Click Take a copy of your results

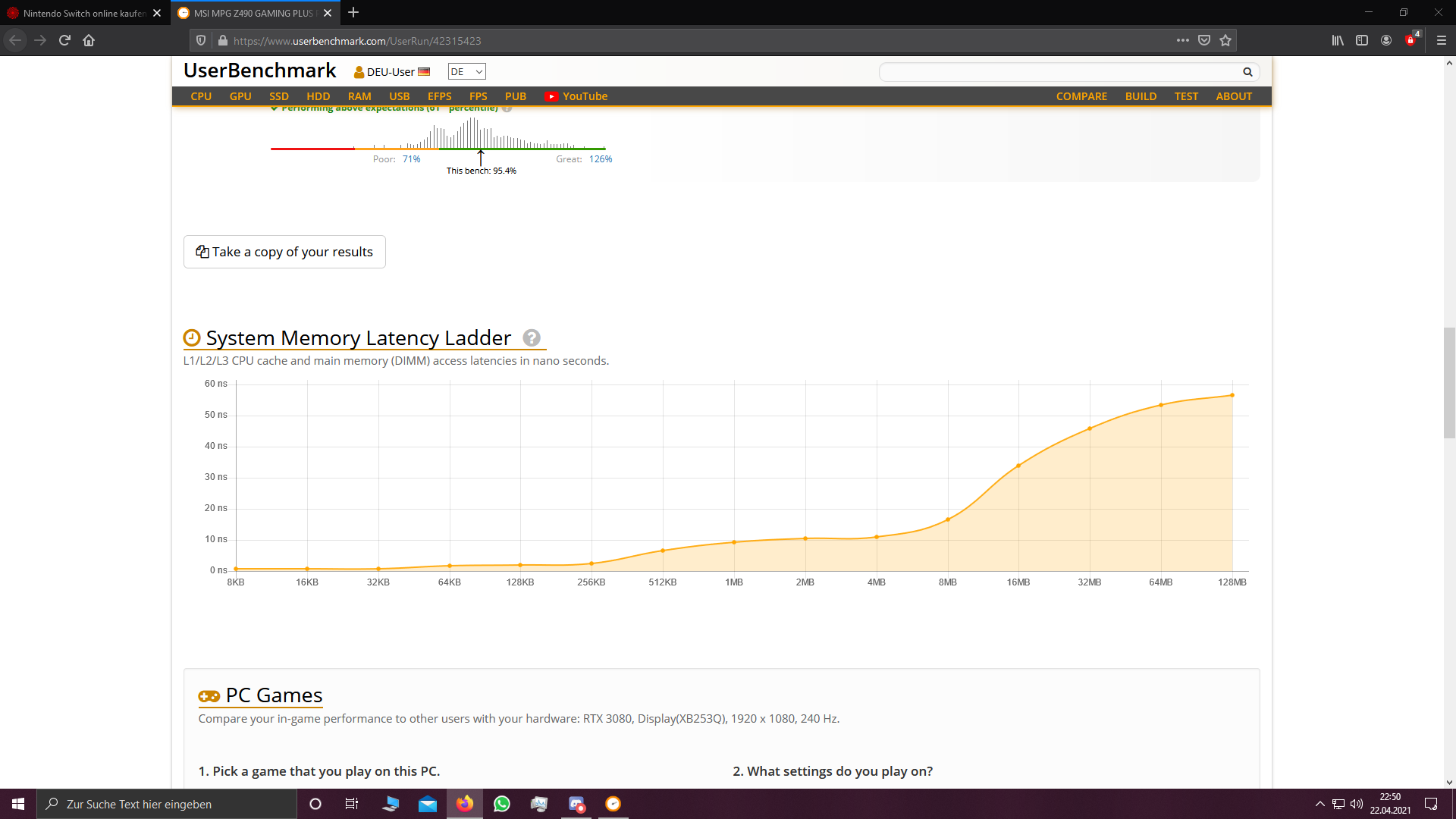pyautogui.click(x=284, y=252)
